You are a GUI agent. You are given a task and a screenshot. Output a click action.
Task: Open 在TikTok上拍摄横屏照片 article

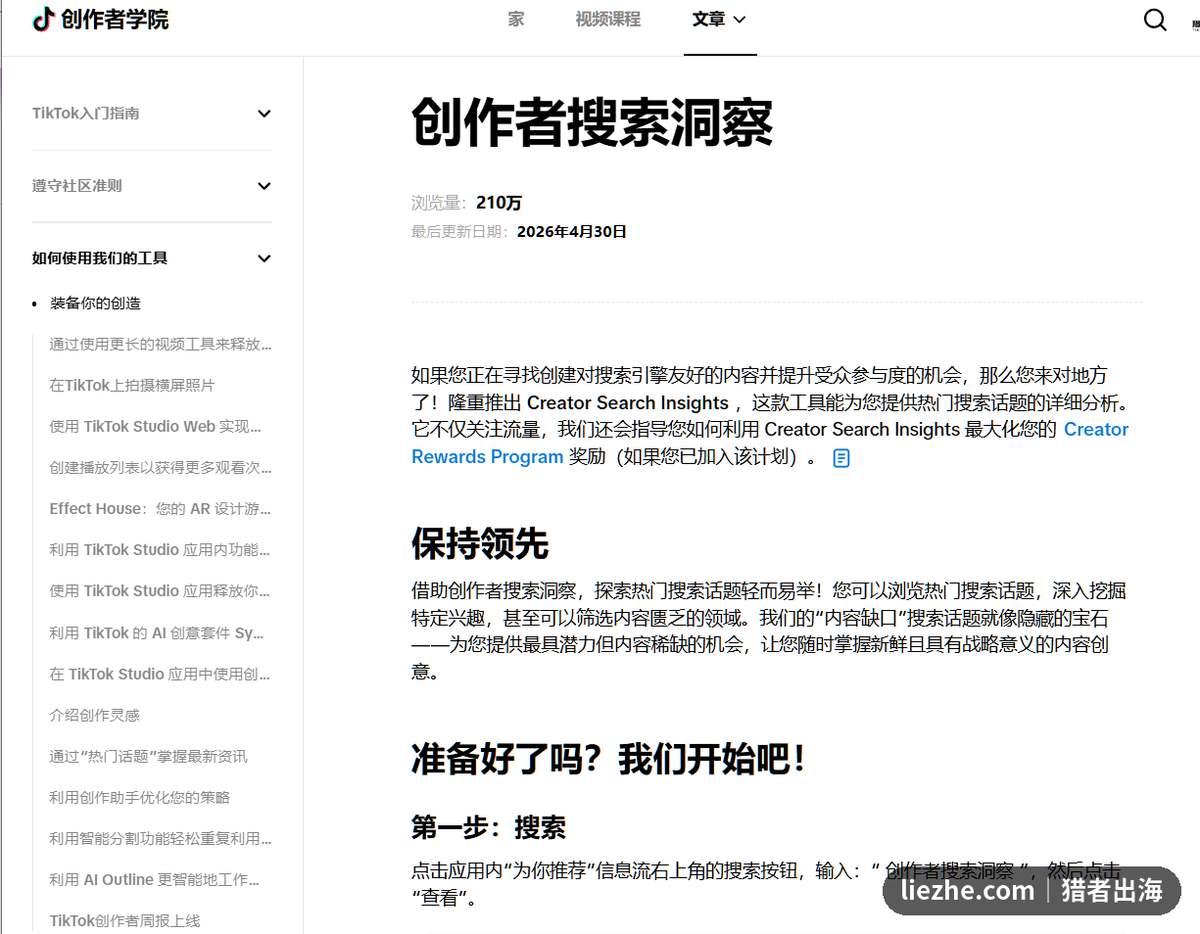[132, 385]
